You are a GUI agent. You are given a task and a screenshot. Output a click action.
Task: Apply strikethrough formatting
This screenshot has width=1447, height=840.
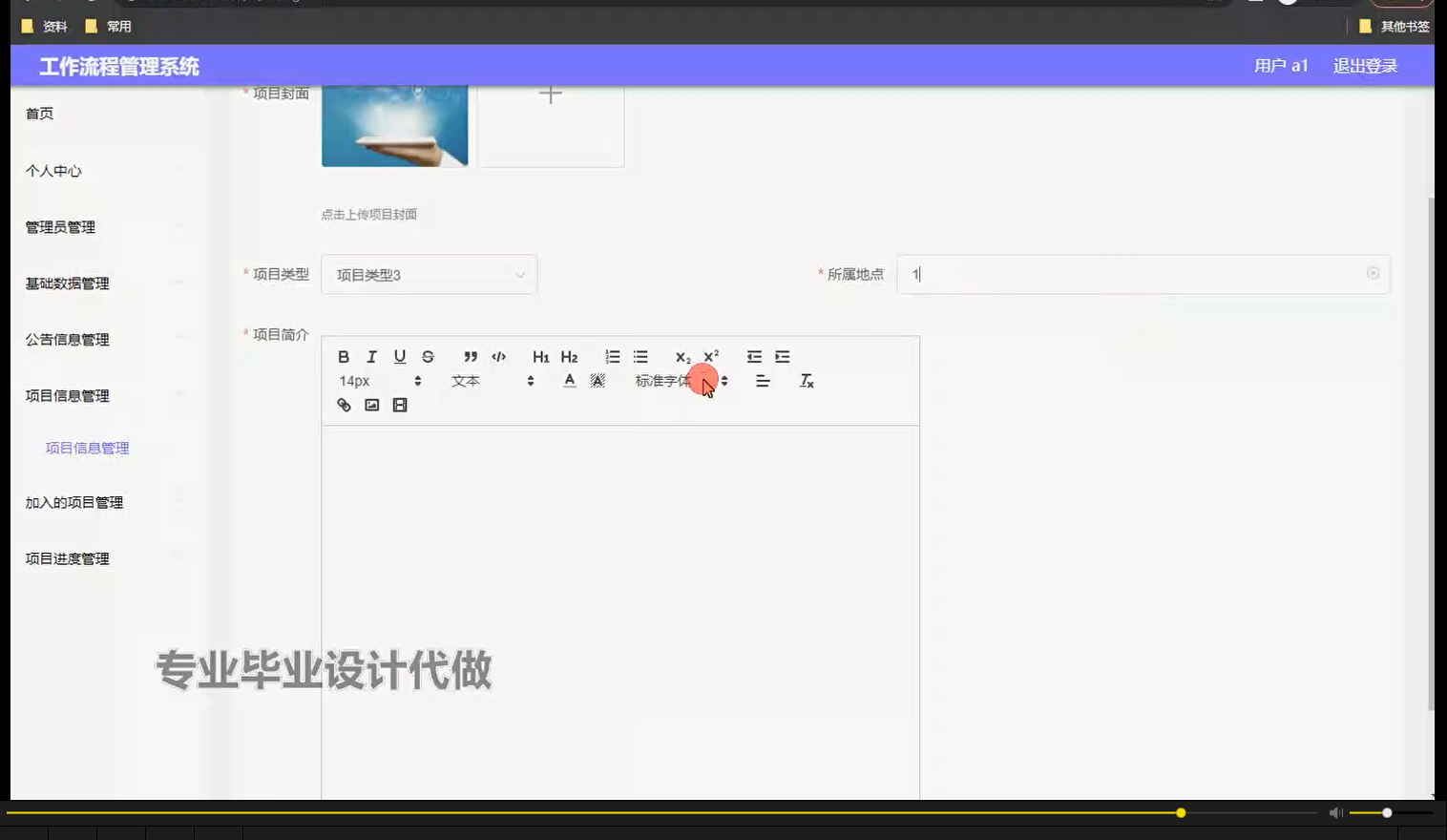(427, 356)
